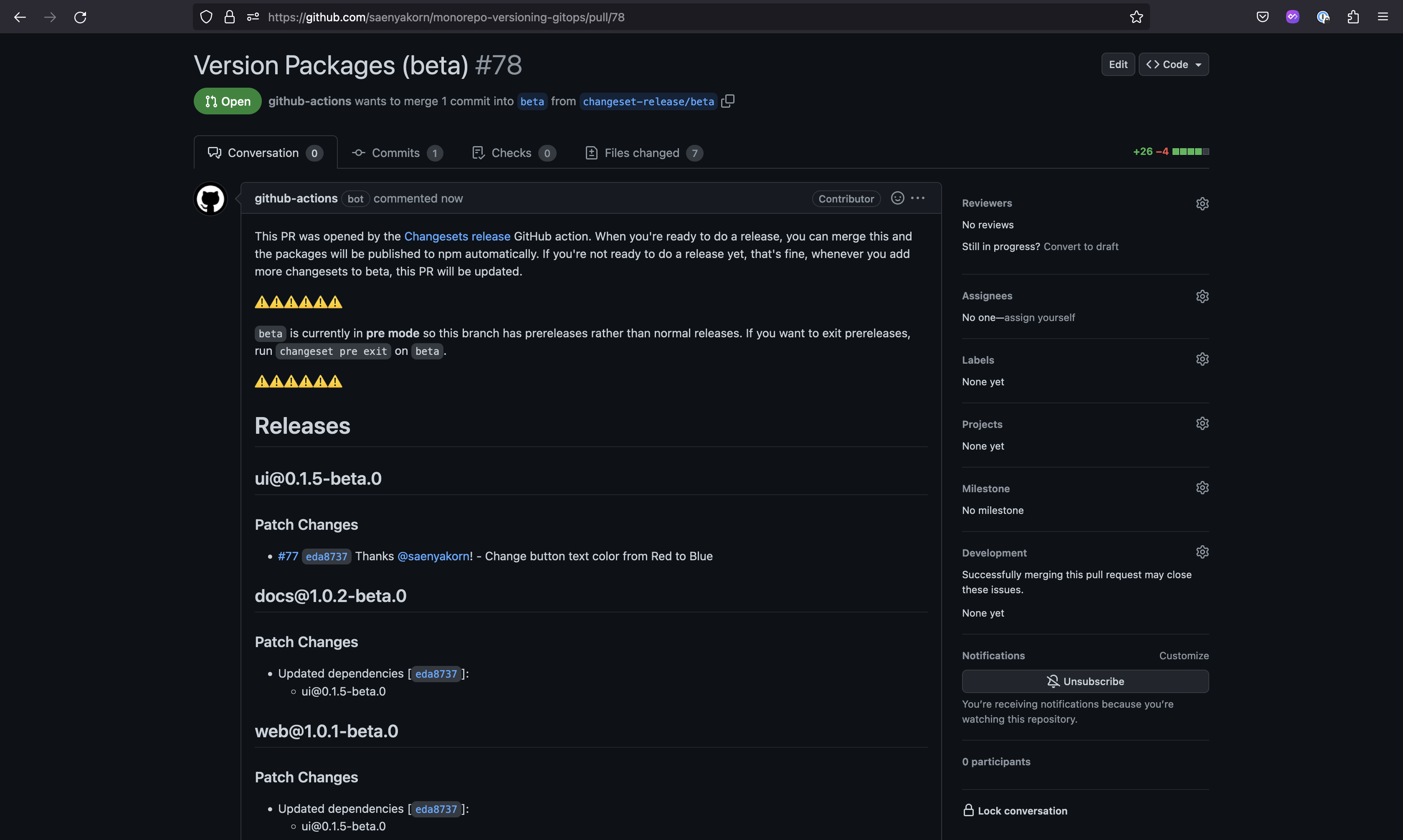Click 'changeset pre exit' code text
The height and width of the screenshot is (840, 1403).
tap(333, 351)
